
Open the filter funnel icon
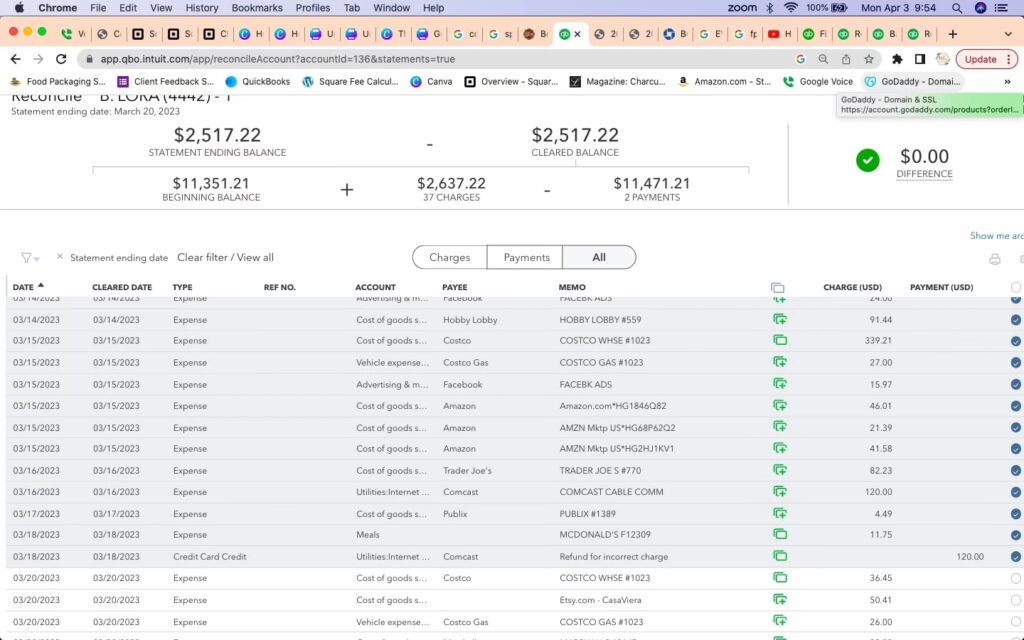pyautogui.click(x=27, y=258)
